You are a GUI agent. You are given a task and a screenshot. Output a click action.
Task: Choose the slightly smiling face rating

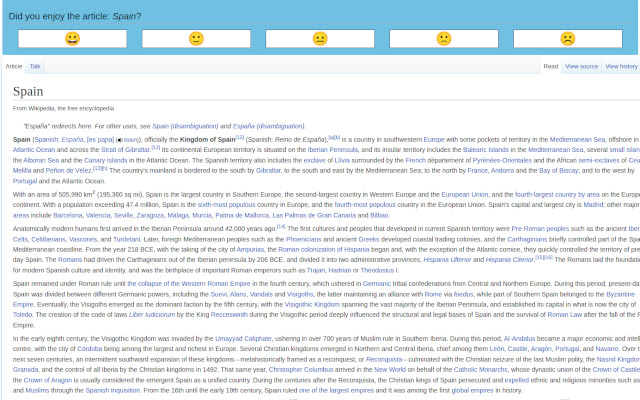coord(196,39)
